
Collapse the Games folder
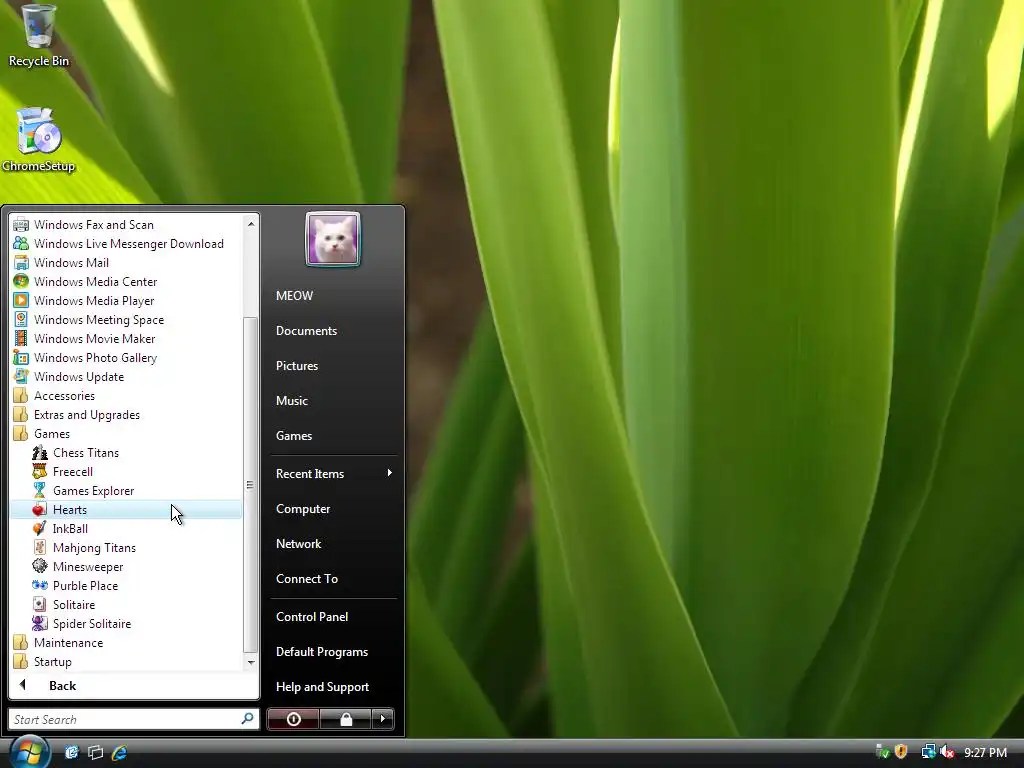point(42,434)
